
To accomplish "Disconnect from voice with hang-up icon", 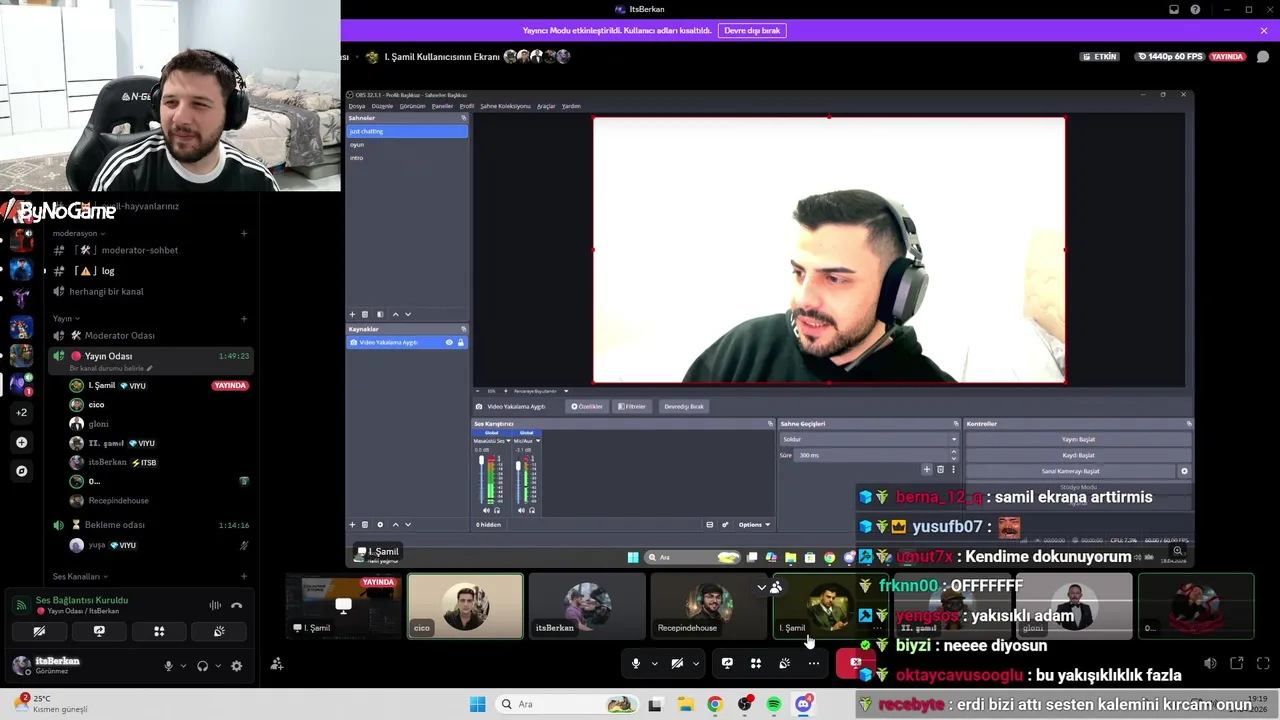I will [x=236, y=605].
